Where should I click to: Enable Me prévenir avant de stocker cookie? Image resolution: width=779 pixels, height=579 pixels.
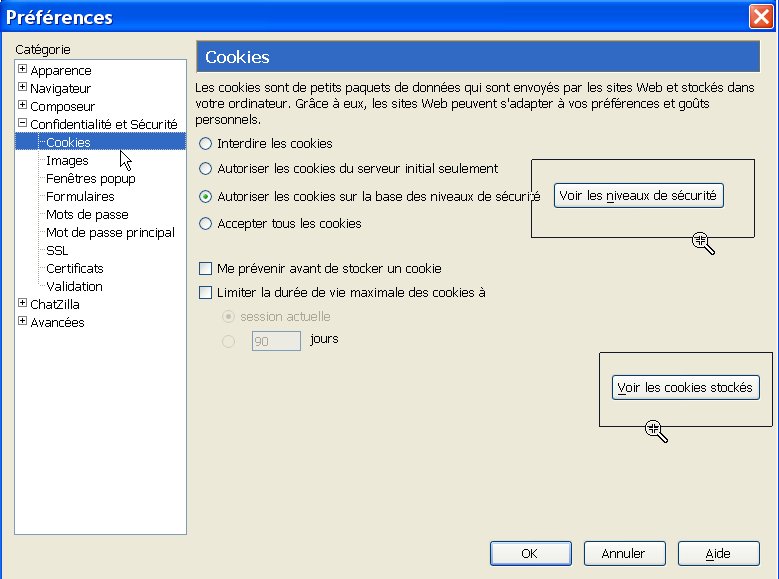(205, 268)
